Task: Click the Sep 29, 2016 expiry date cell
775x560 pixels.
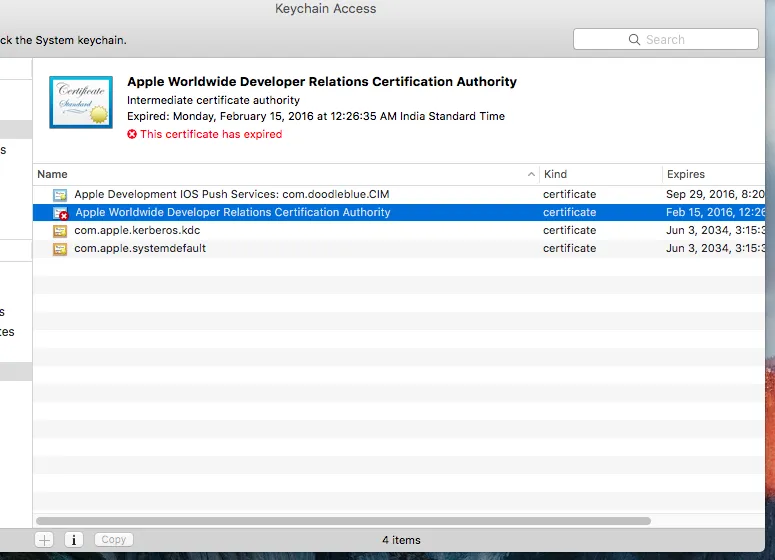Action: coord(715,194)
